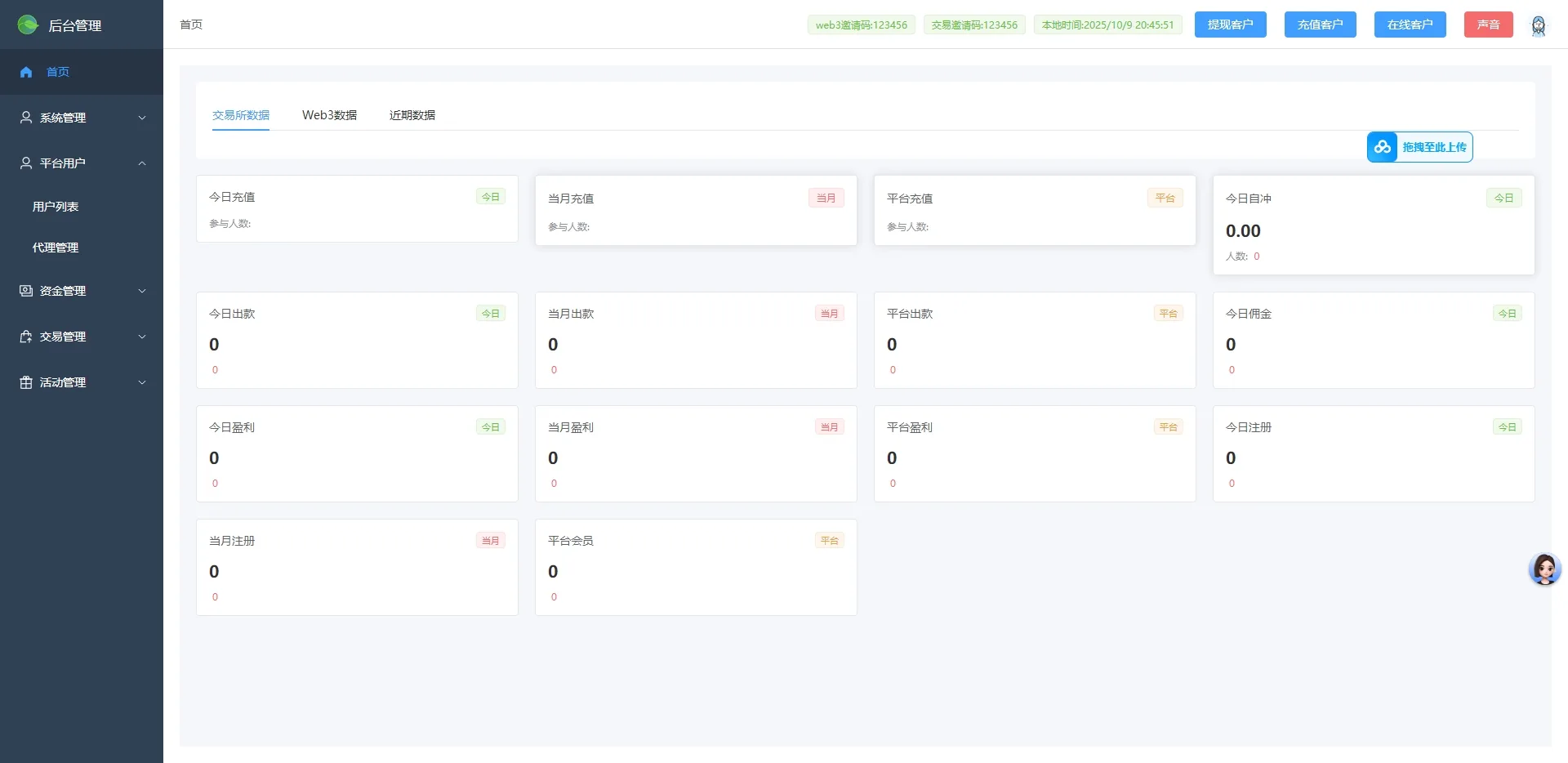Click the home icon in sidebar
The width and height of the screenshot is (1568, 763).
click(26, 72)
